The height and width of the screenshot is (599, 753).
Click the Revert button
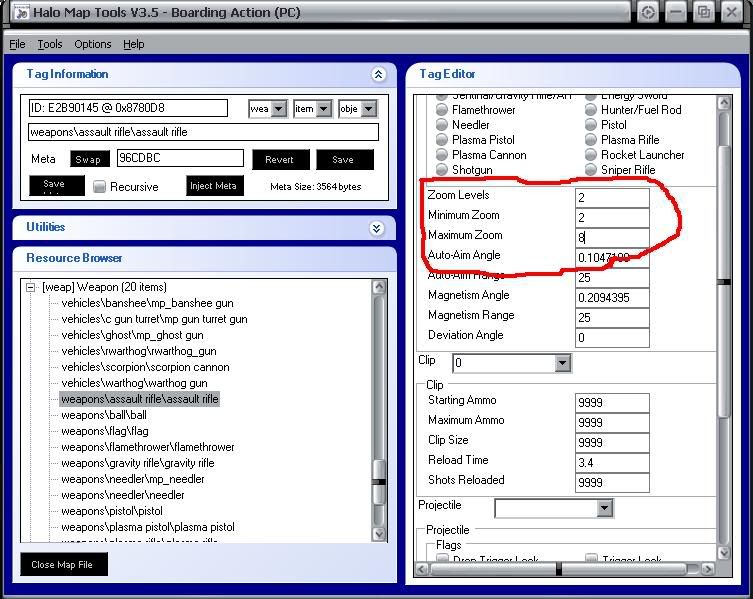click(280, 159)
